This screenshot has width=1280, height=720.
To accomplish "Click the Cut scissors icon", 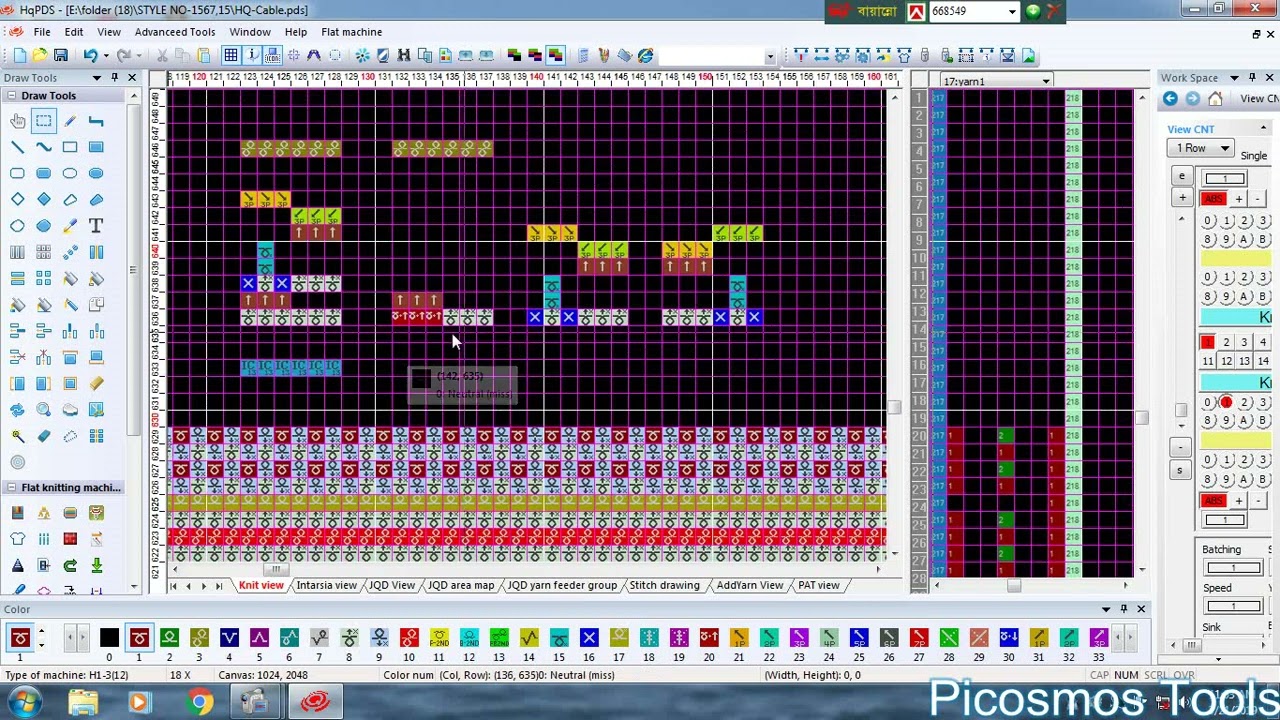I will [162, 56].
